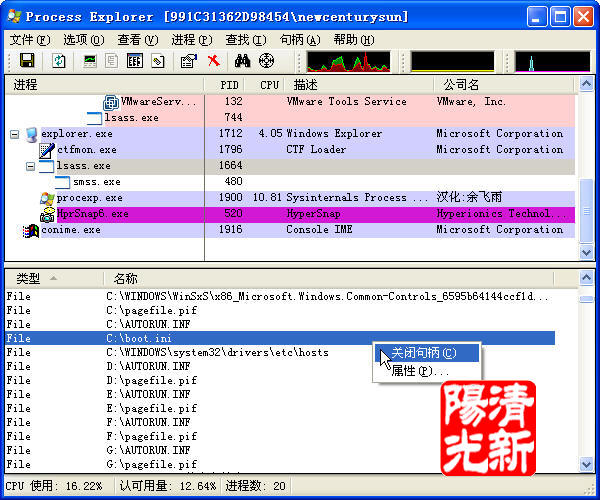The height and width of the screenshot is (500, 600).
Task: Open the 选项(O) menu
Action: point(83,39)
